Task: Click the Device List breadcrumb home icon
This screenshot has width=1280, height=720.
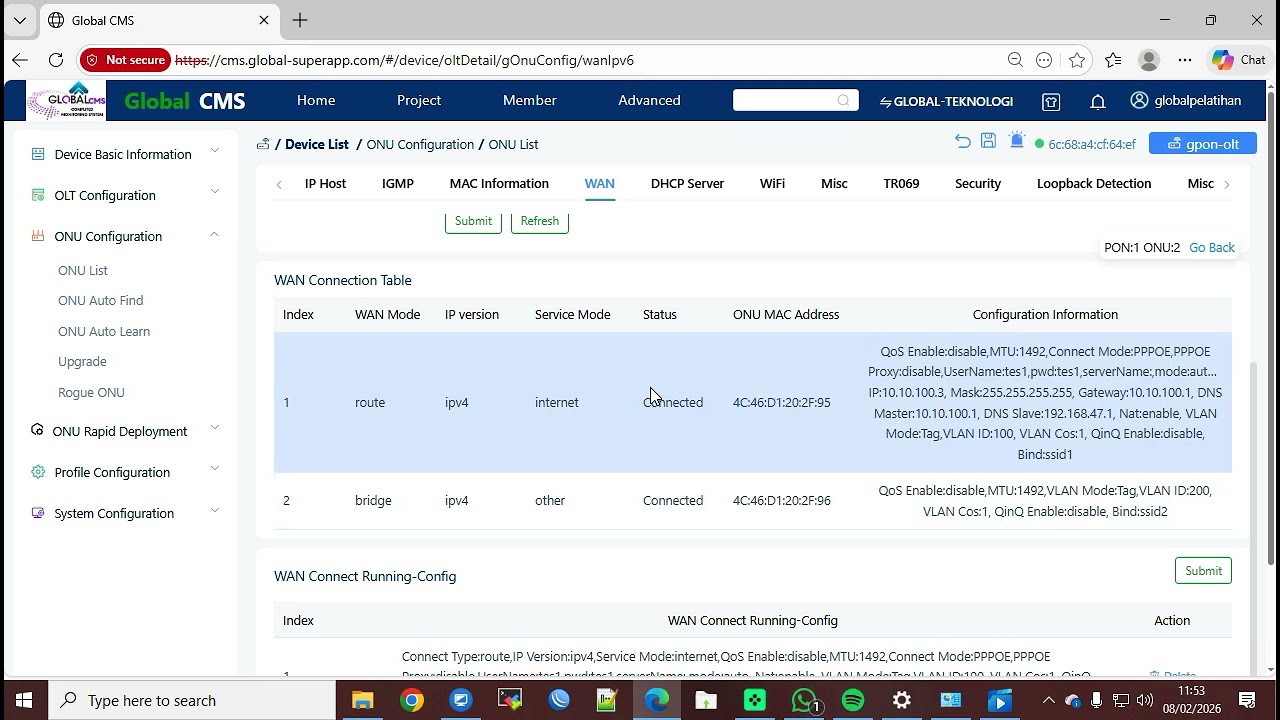Action: click(x=263, y=144)
